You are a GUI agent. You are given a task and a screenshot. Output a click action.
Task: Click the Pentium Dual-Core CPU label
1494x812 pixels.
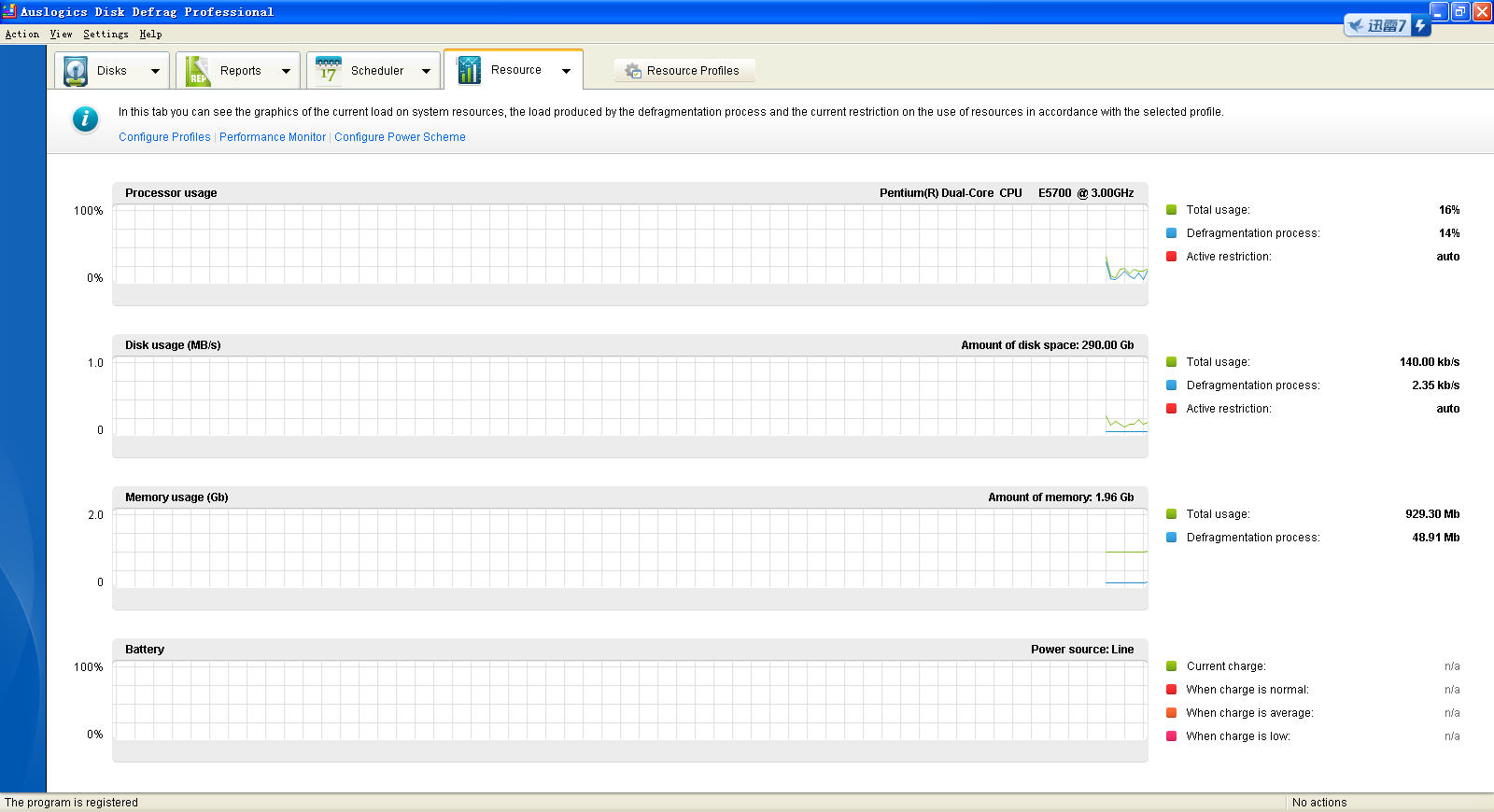click(x=1007, y=193)
